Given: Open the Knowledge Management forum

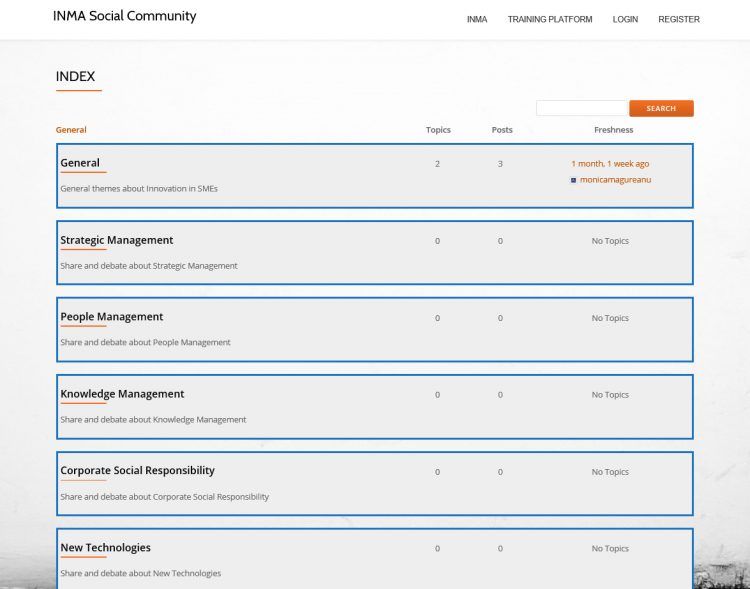Looking at the screenshot, I should pos(122,394).
